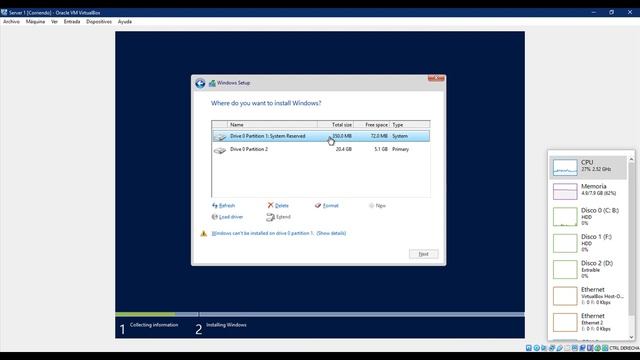Click the Refresh icon link
Viewport: 640px width, 360px height.
(223, 206)
